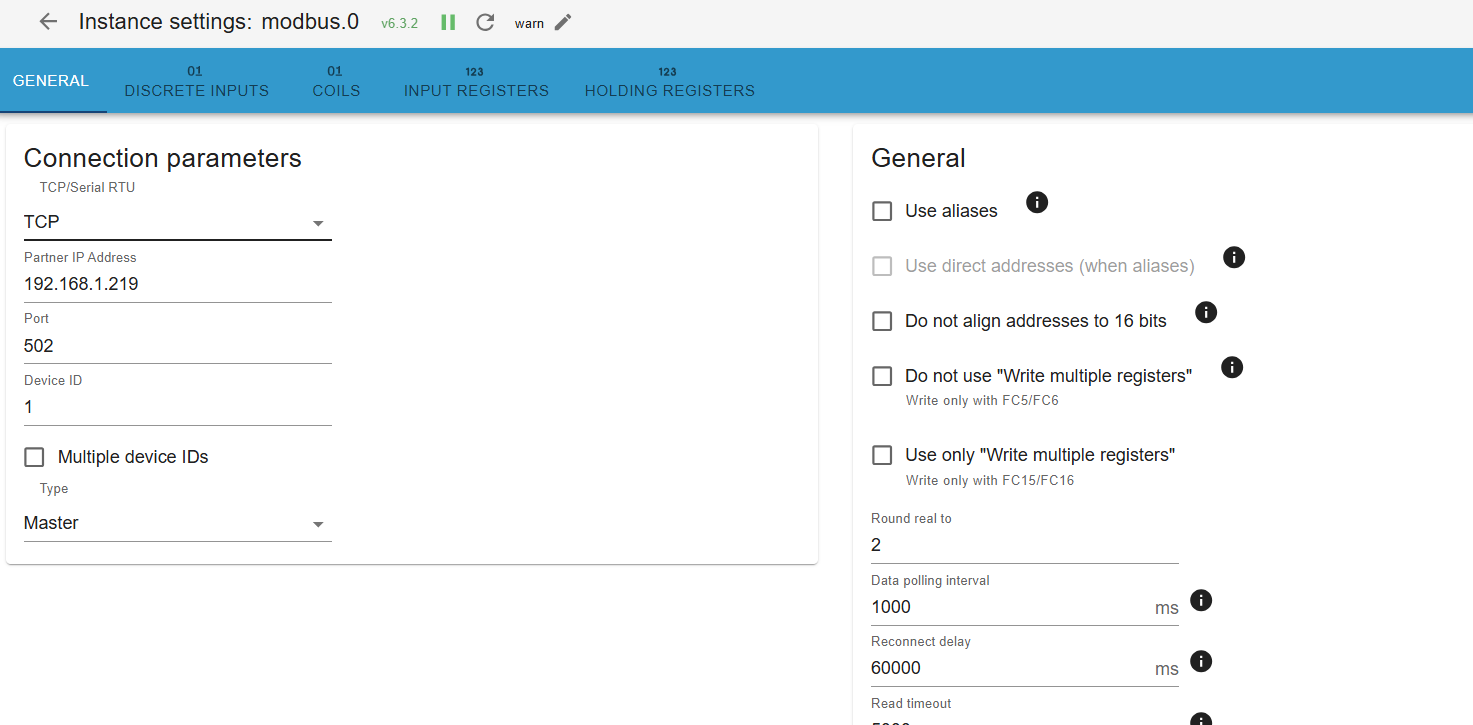Focus the Port number field
The image size is (1473, 725).
(x=177, y=346)
